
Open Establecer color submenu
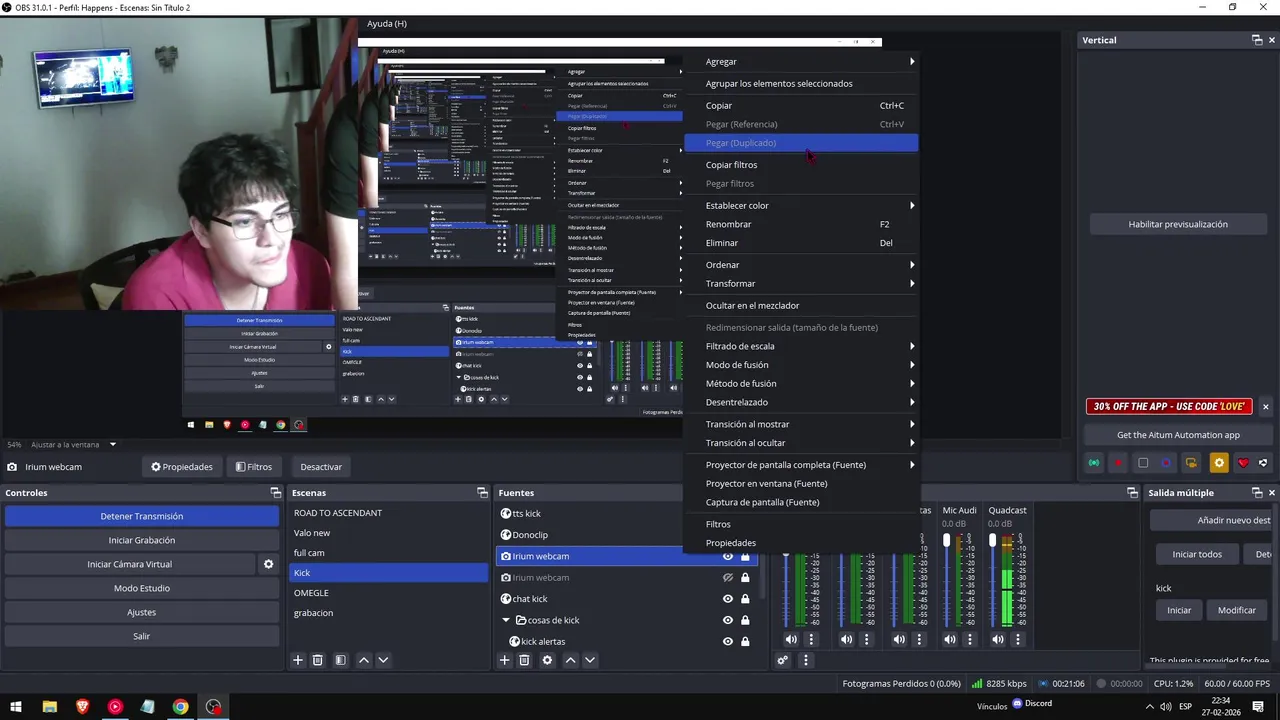[800, 206]
